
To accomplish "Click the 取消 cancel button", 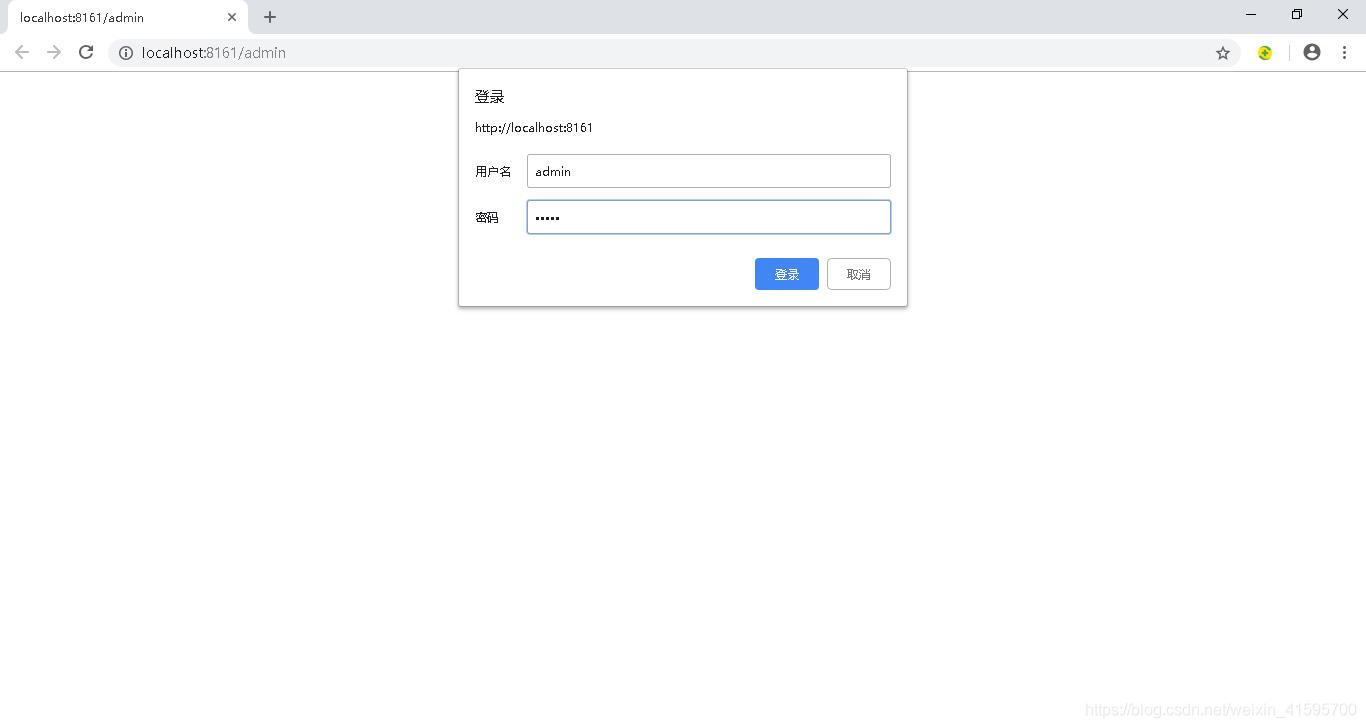I will [x=858, y=274].
